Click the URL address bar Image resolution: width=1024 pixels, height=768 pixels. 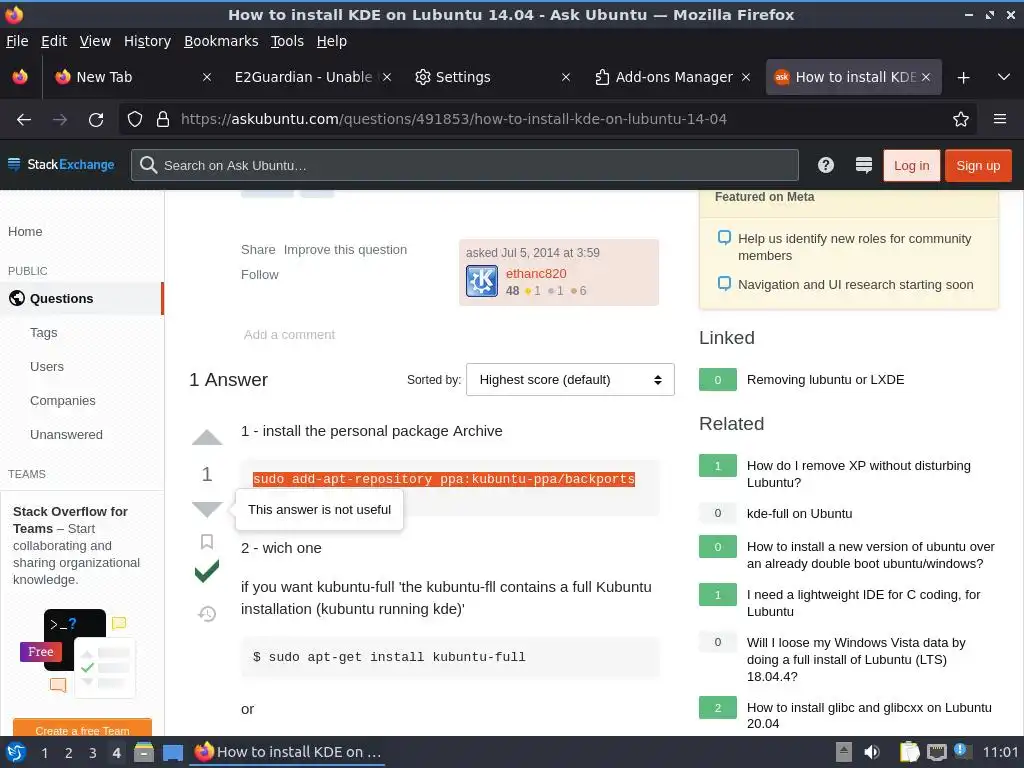pos(547,119)
